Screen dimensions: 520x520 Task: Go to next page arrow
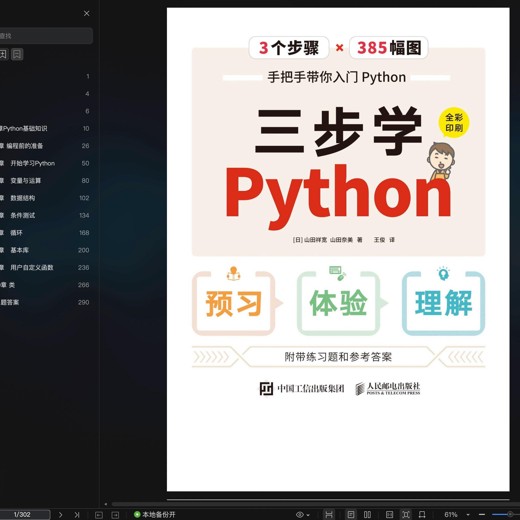[60, 515]
